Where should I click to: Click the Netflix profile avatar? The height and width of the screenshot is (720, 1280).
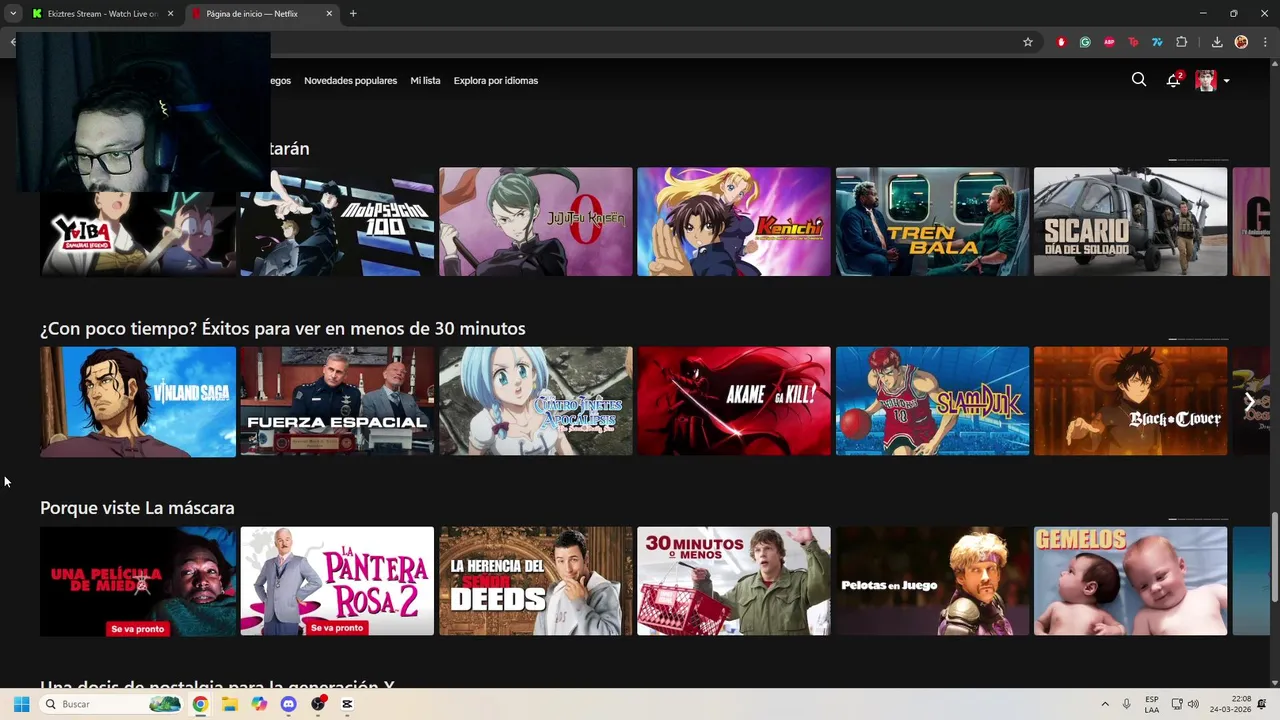coord(1206,81)
